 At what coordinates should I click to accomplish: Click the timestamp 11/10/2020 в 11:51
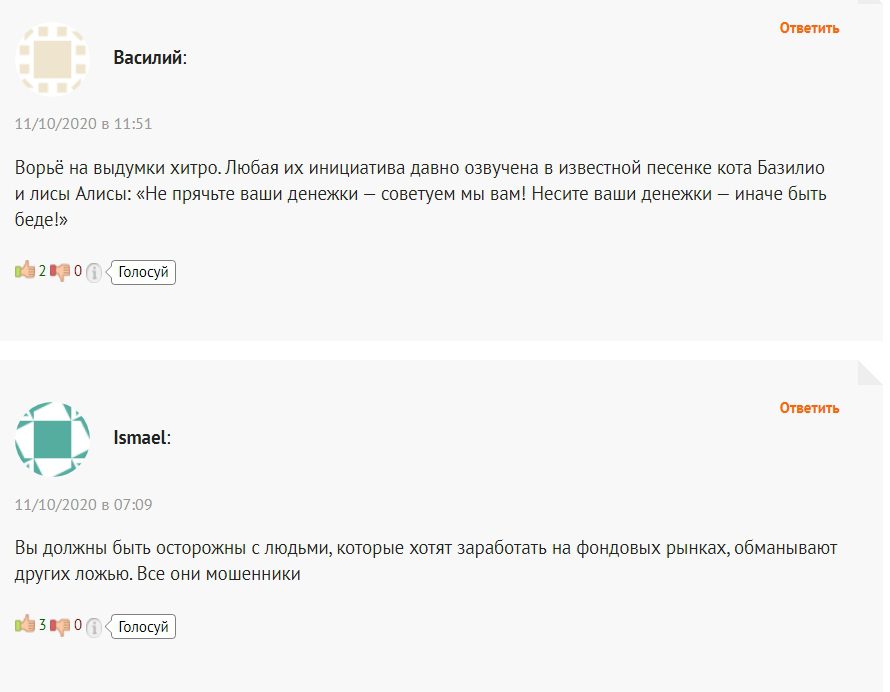83,124
